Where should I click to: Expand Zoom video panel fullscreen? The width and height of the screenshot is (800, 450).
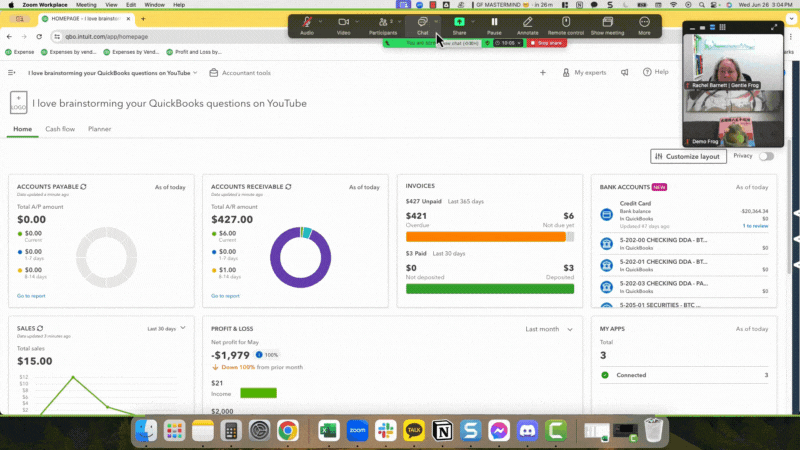coord(774,27)
